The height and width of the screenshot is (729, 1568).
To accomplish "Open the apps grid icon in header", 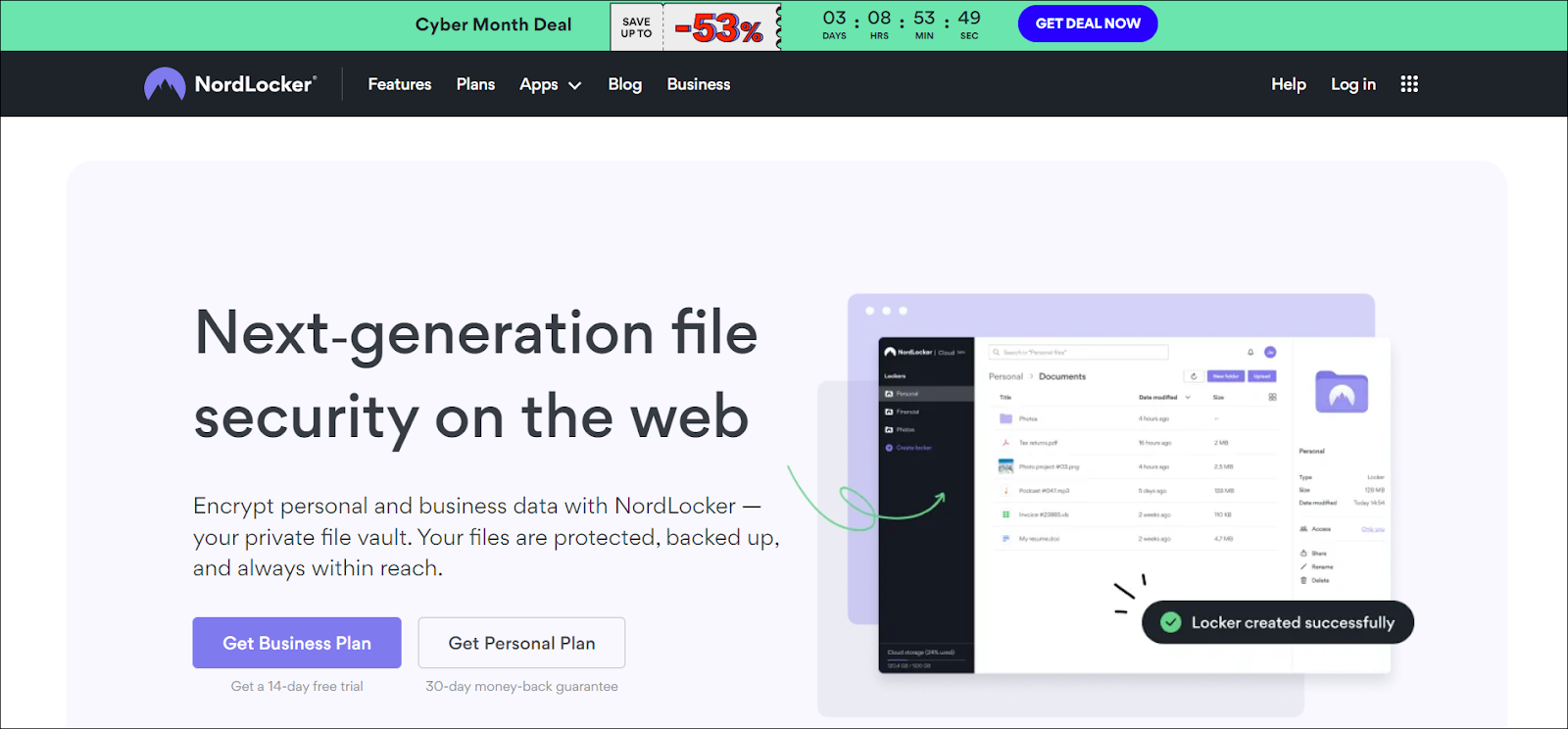I will pyautogui.click(x=1409, y=84).
